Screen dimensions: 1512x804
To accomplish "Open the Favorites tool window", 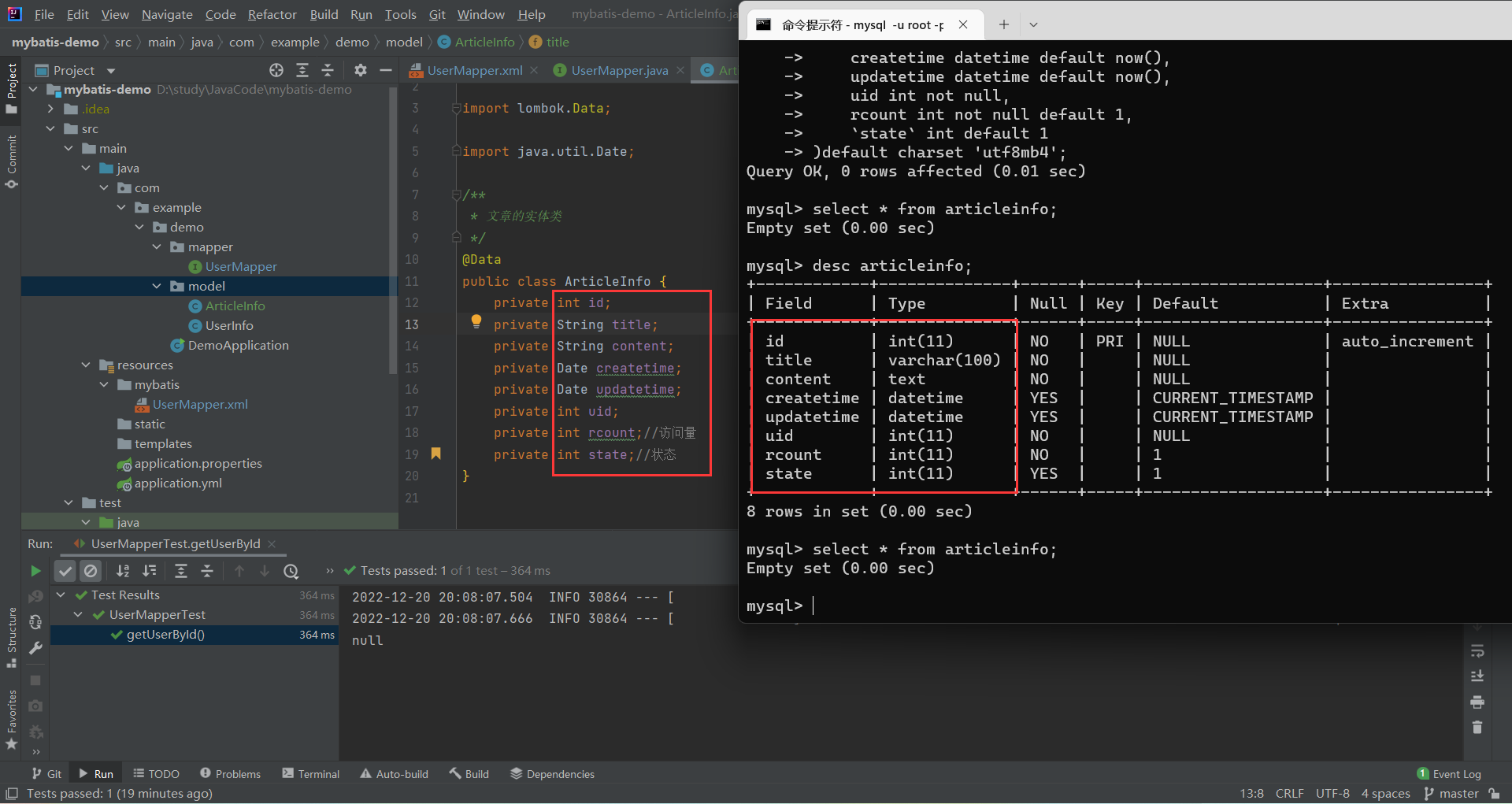I will coord(12,720).
